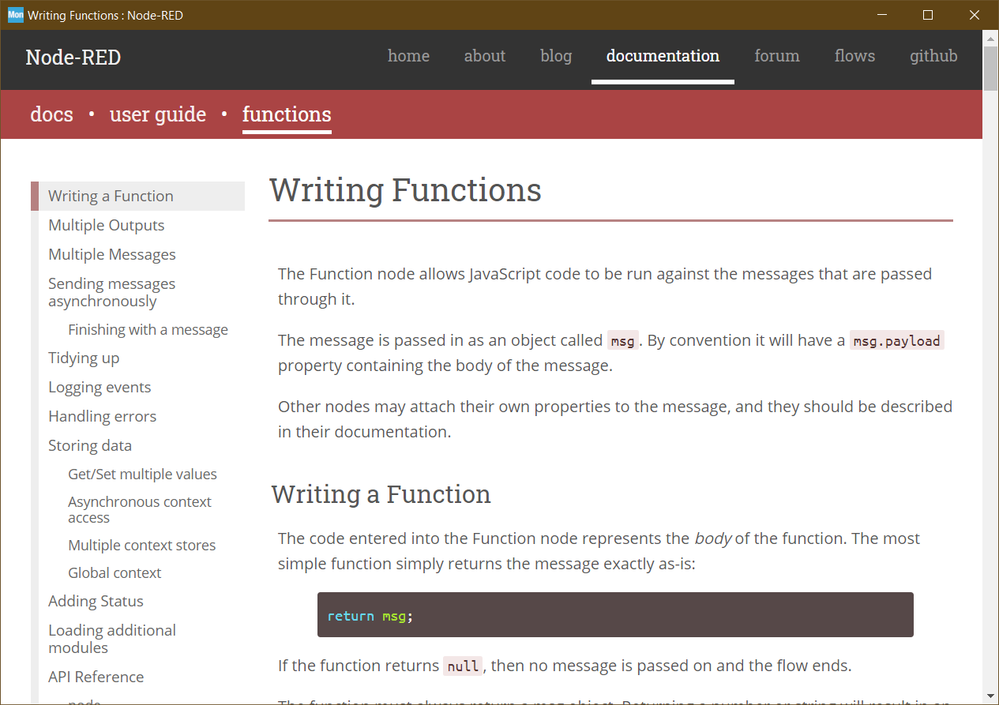999x705 pixels.
Task: Click the docs breadcrumb
Action: (x=52, y=114)
